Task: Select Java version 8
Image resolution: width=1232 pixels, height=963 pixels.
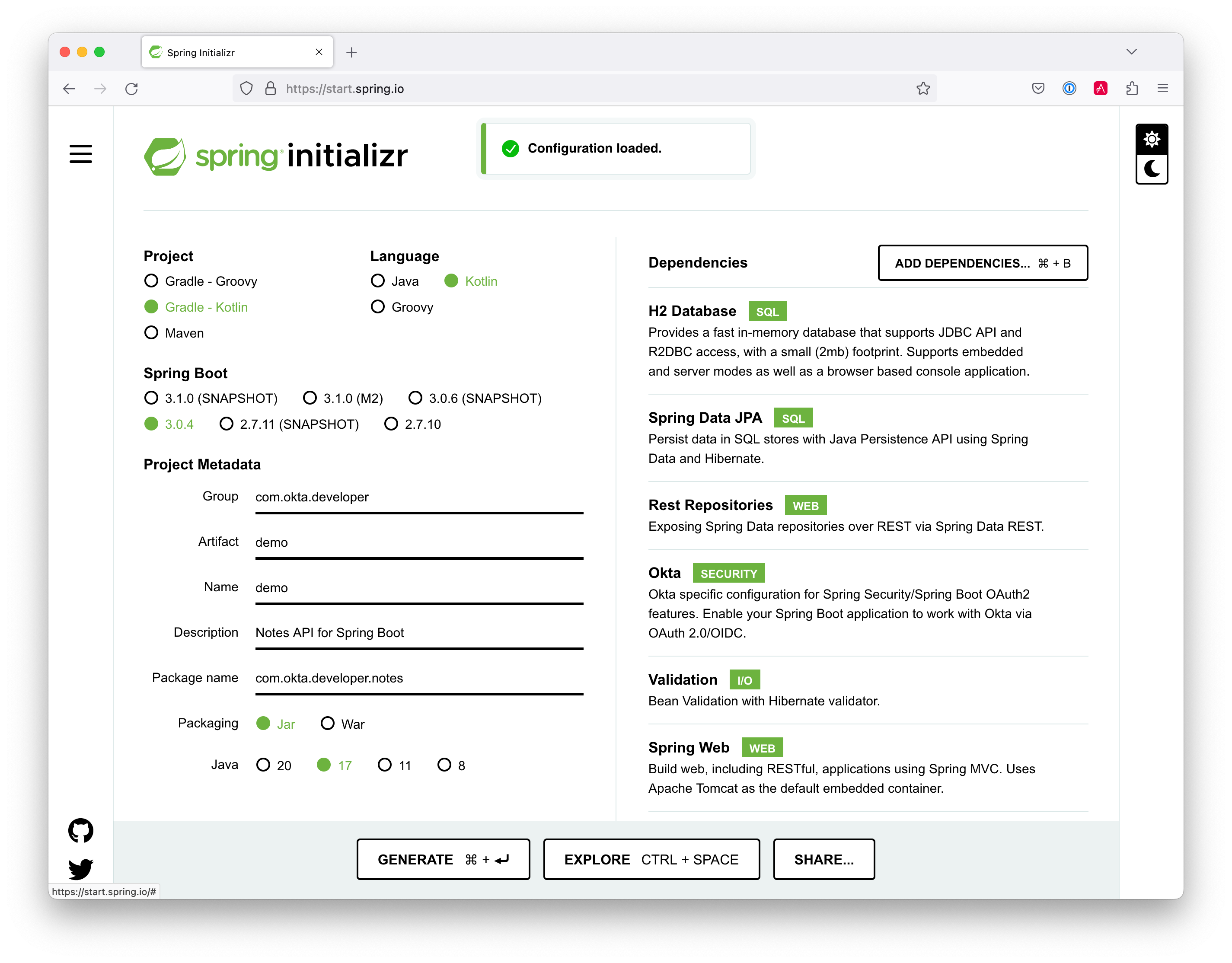Action: pyautogui.click(x=451, y=765)
